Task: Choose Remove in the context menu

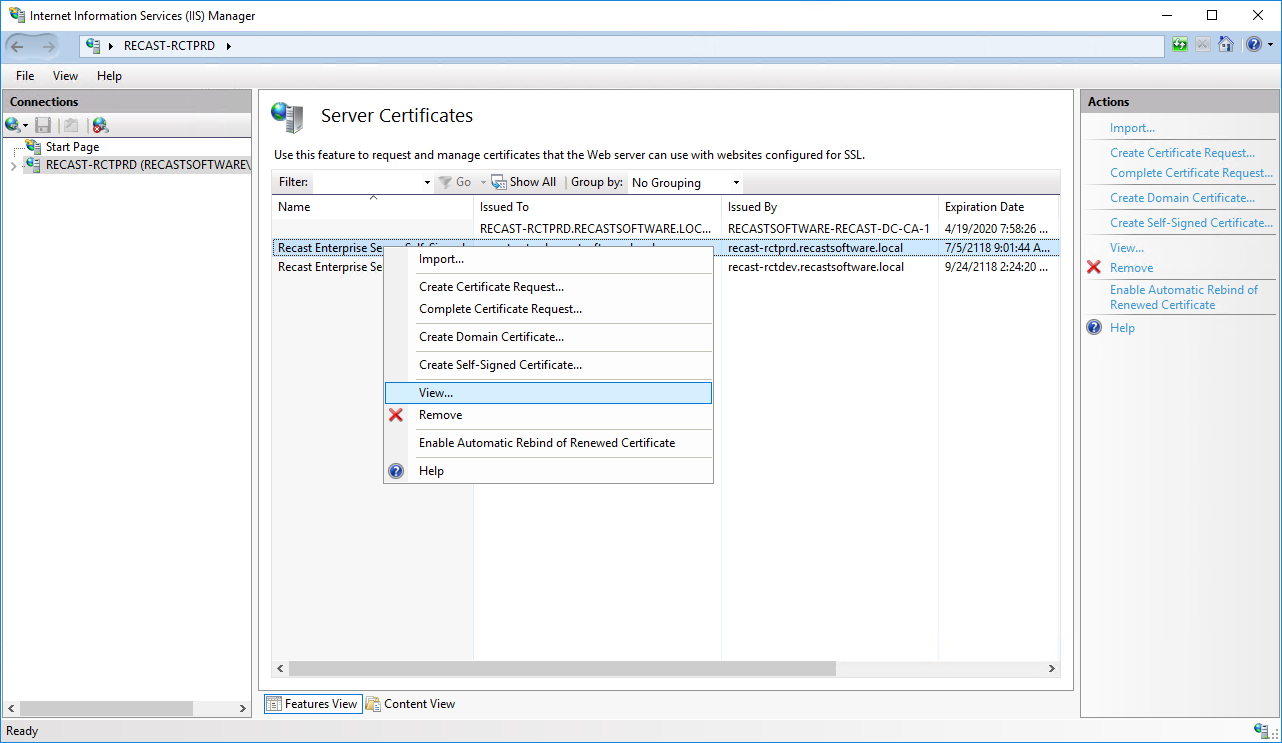Action: pos(548,415)
